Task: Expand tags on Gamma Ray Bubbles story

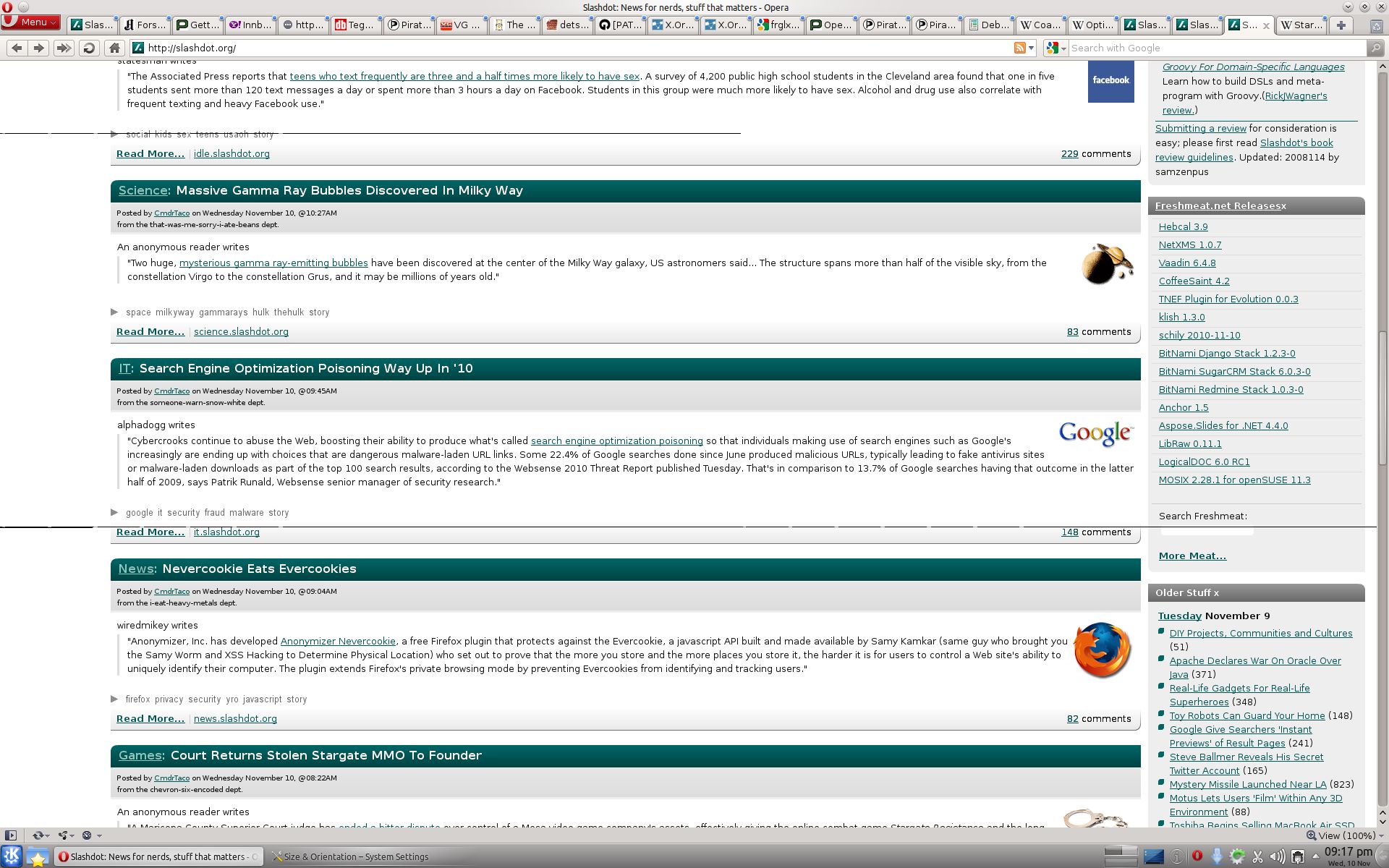Action: pos(114,312)
